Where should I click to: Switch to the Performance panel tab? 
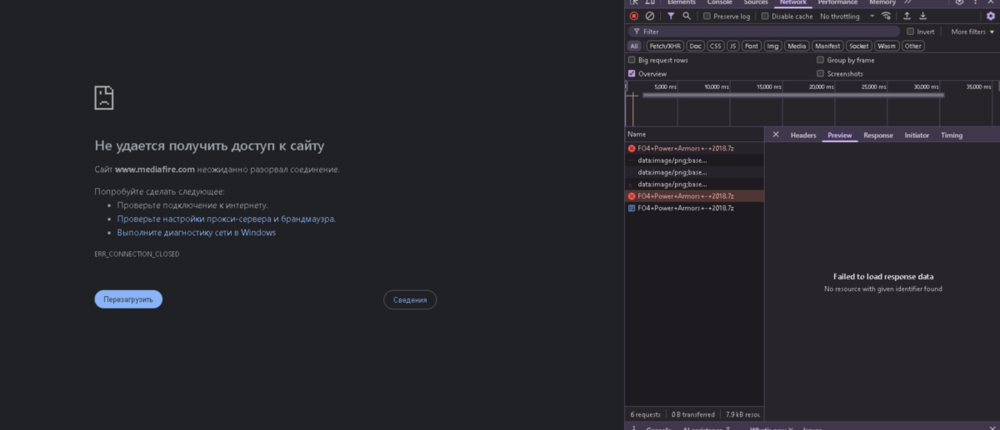(837, 3)
